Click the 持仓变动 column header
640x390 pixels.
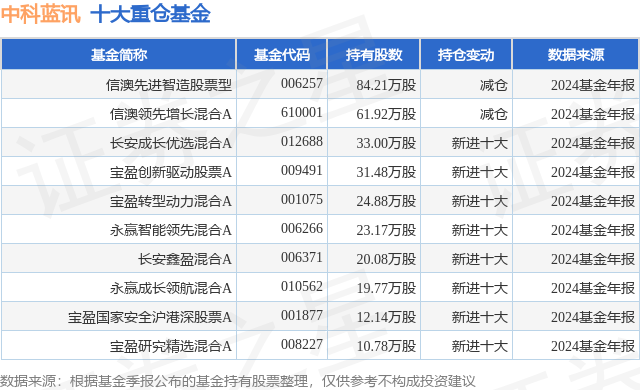466,55
